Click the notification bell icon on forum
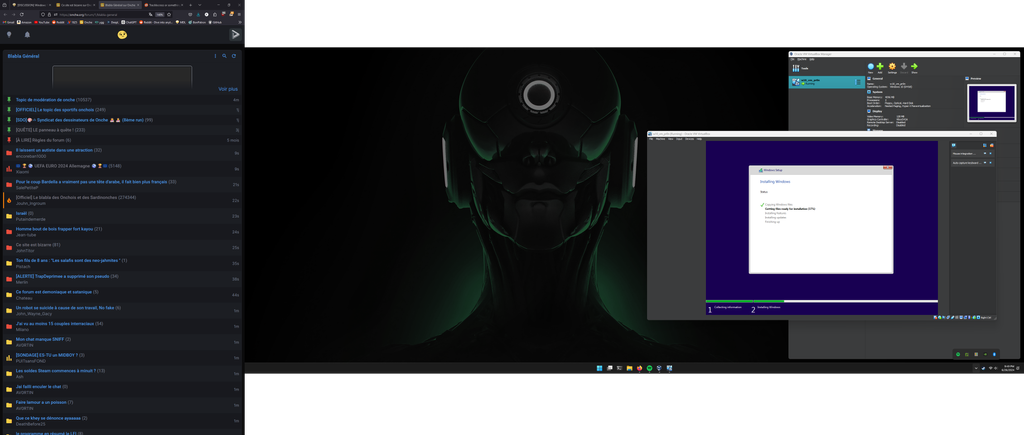The height and width of the screenshot is (435, 1024). pos(27,35)
